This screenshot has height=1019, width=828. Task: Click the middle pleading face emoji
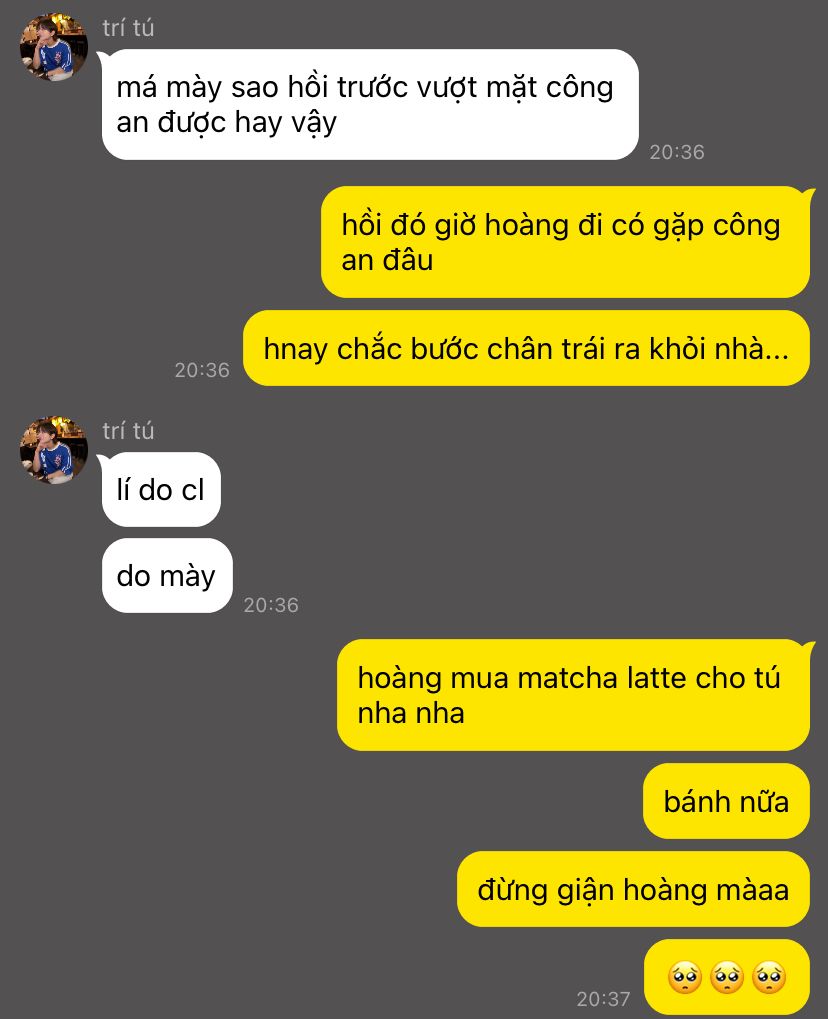[x=727, y=977]
